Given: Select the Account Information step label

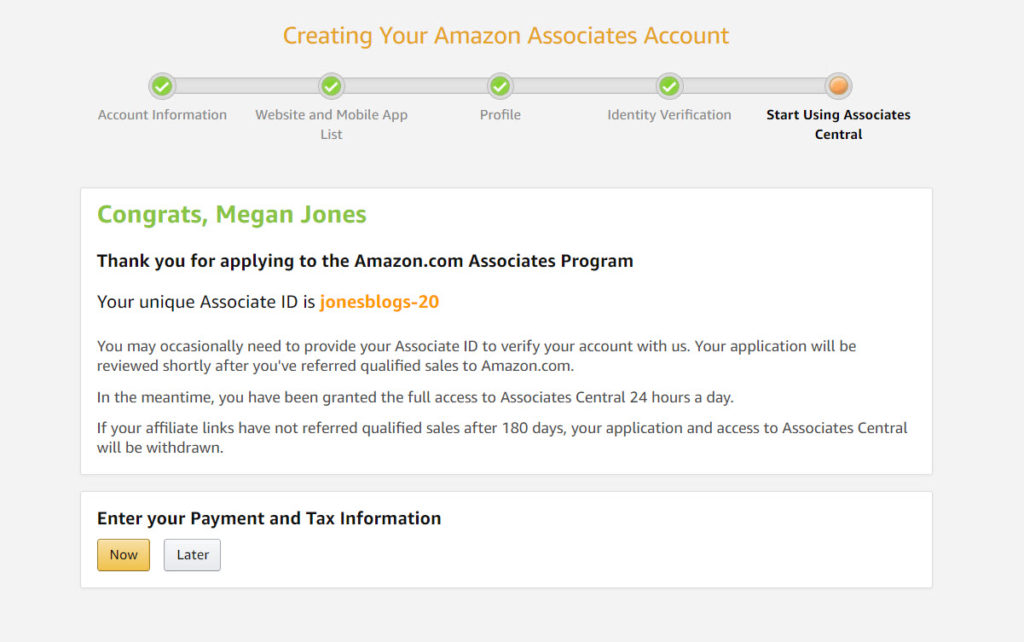Looking at the screenshot, I should (x=162, y=114).
